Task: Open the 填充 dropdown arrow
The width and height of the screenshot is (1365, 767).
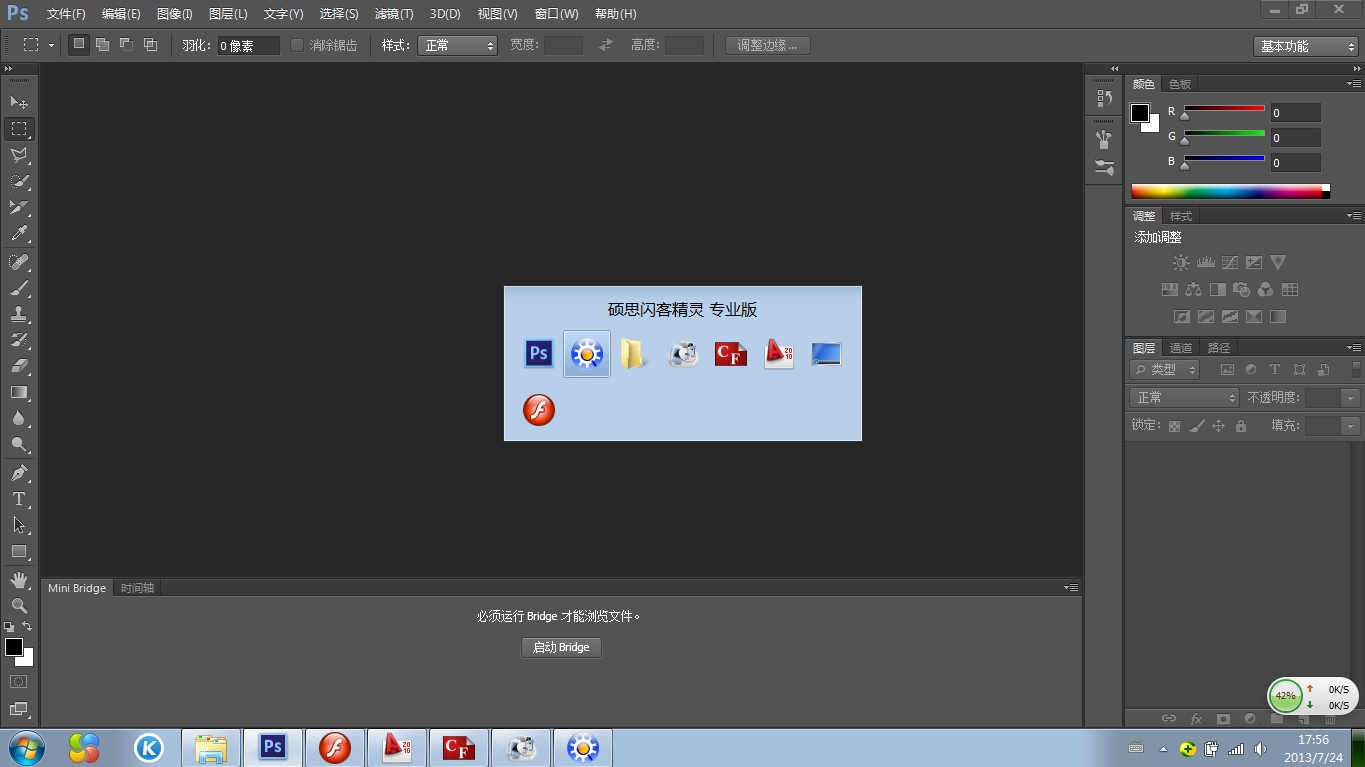Action: pyautogui.click(x=1351, y=426)
